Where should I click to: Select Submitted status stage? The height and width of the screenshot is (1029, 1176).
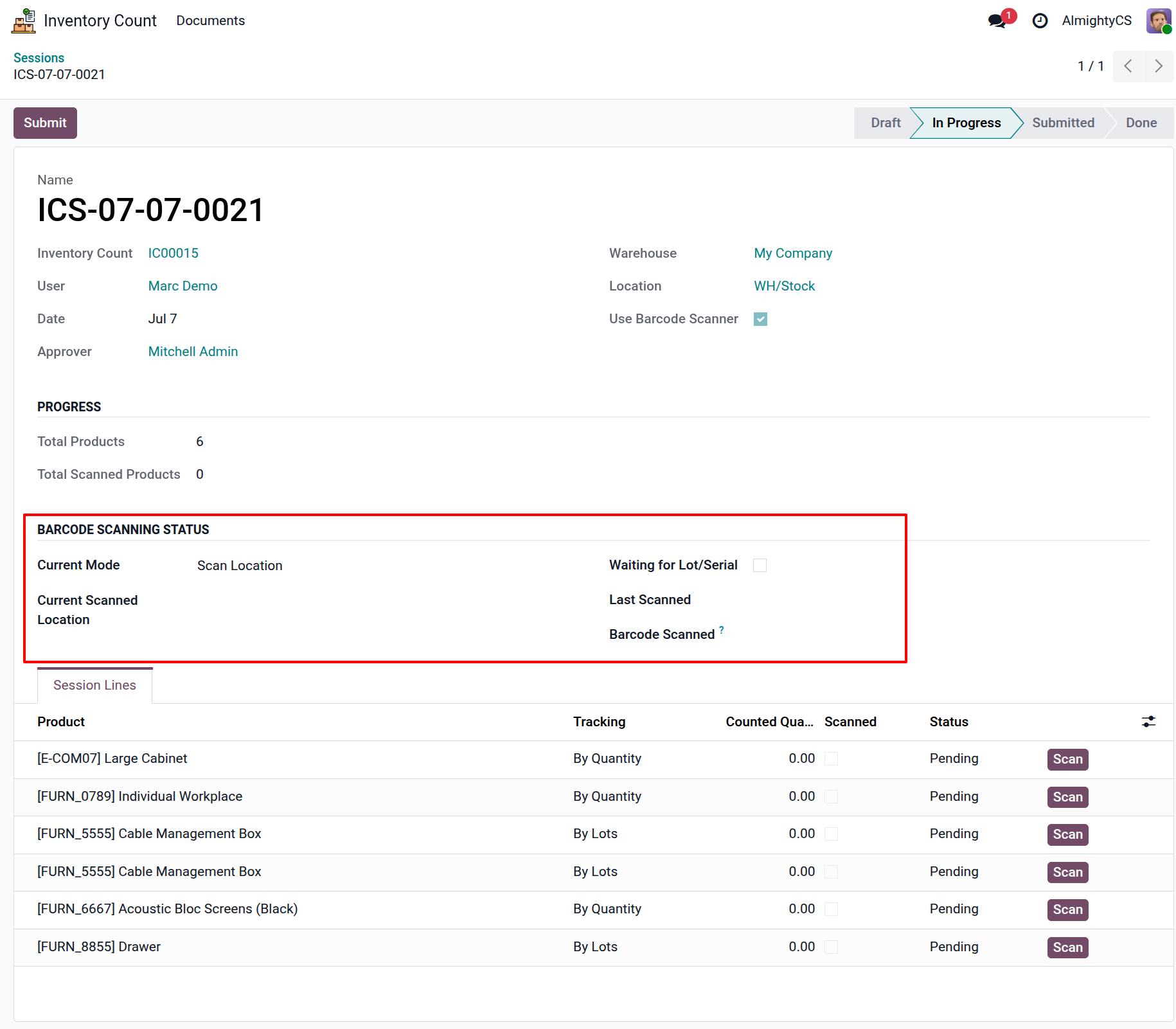point(1063,123)
